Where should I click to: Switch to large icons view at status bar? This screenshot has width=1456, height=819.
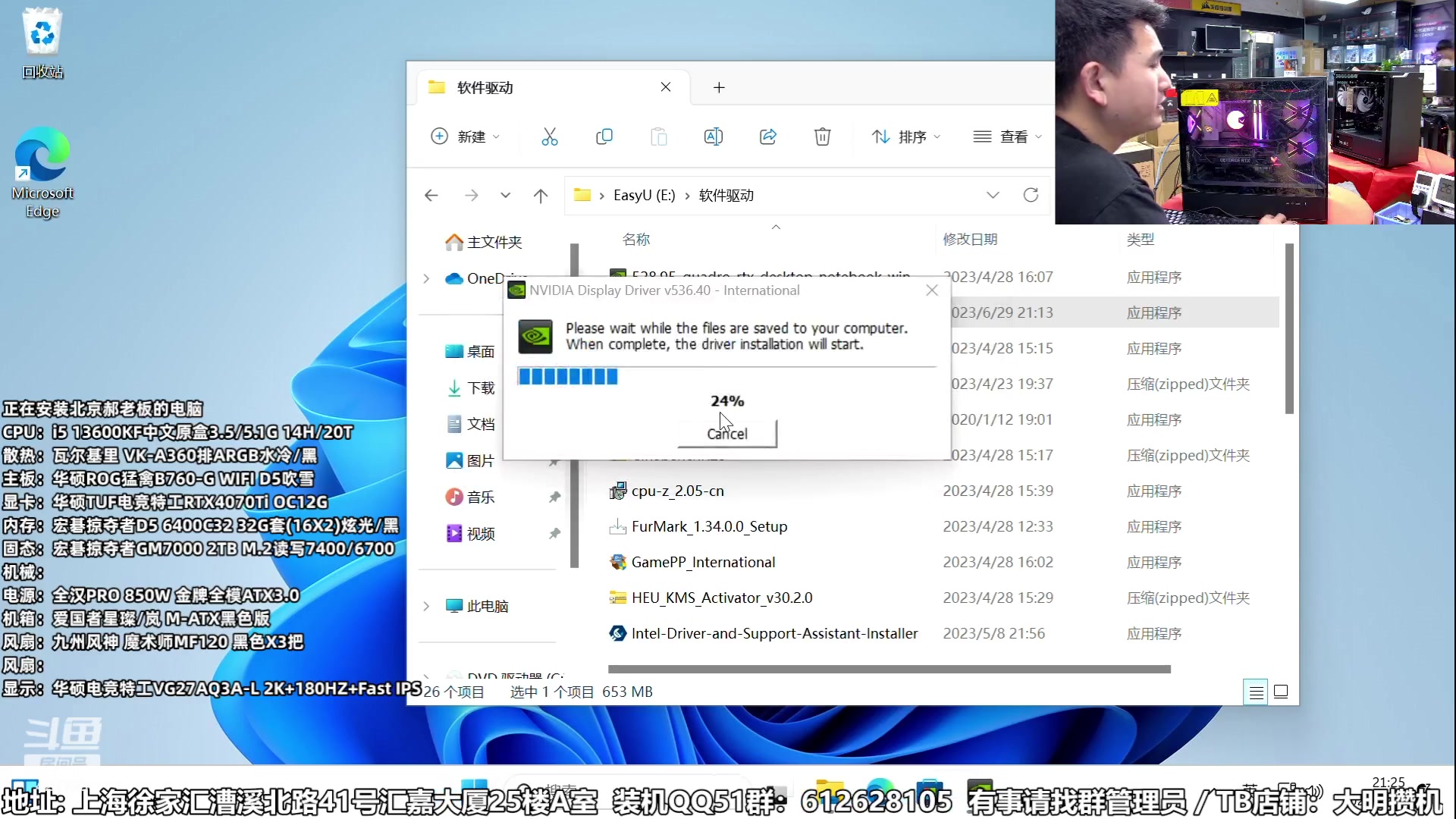point(1282,692)
